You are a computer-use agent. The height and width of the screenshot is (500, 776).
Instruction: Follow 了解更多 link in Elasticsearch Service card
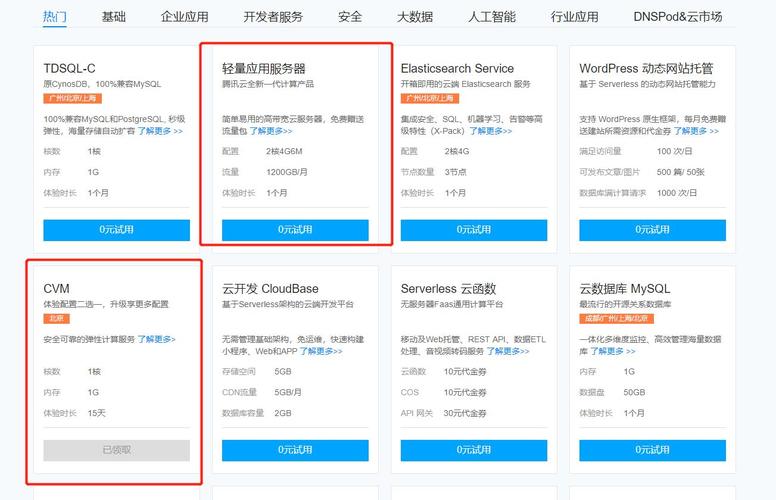[x=490, y=131]
